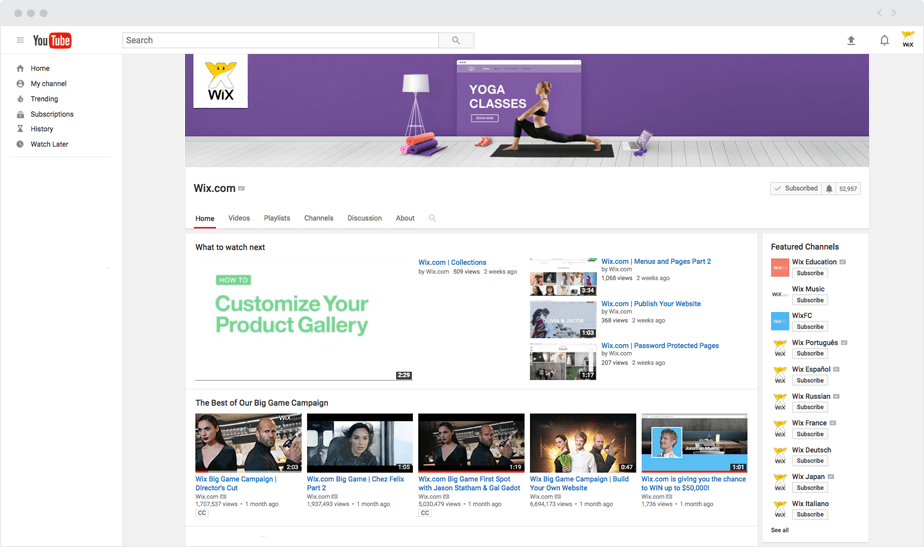Click the Wix Deutsch channel icon
Viewport: 924px width, 547px height.
point(780,456)
